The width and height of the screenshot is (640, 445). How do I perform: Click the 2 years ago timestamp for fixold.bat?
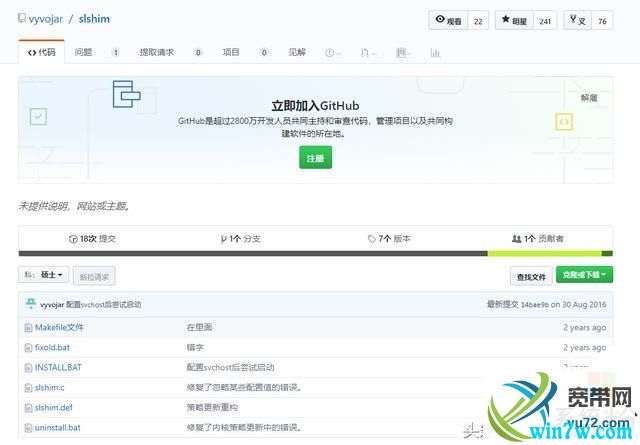coord(584,347)
